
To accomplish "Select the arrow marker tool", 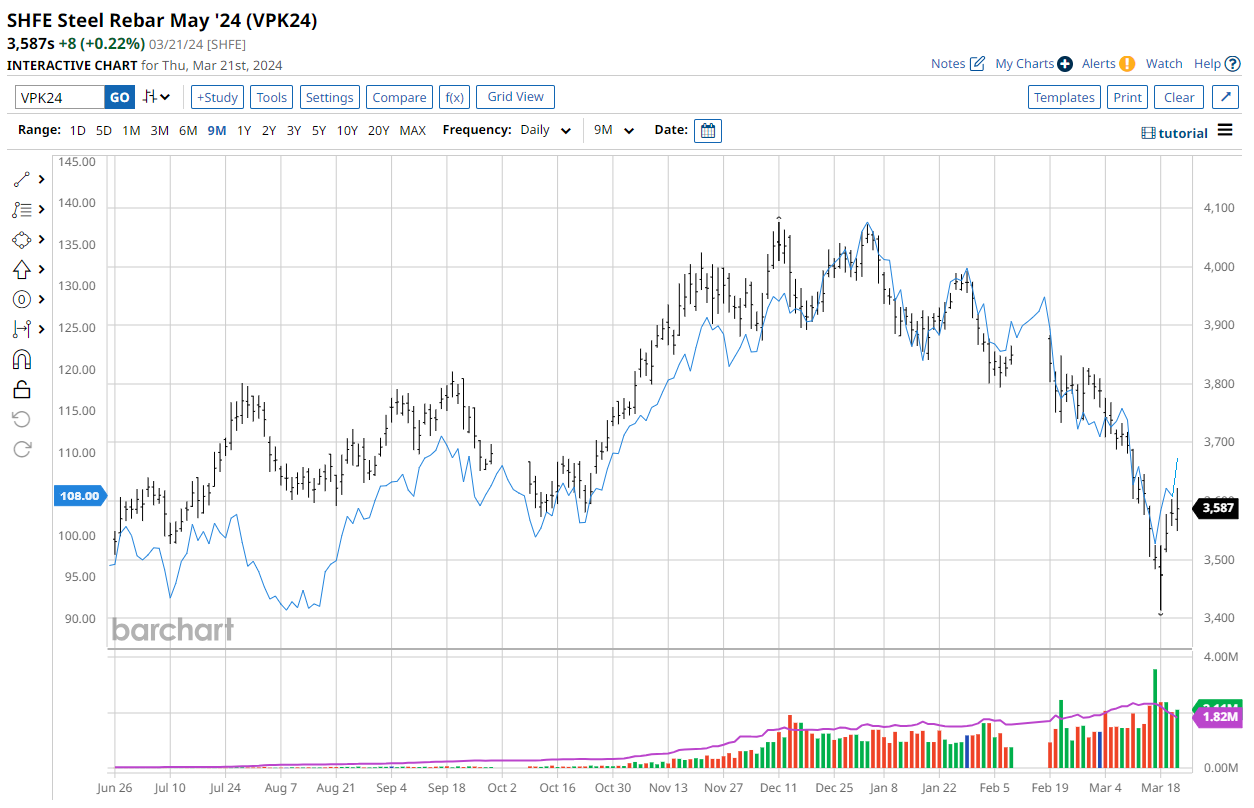I will 22,269.
